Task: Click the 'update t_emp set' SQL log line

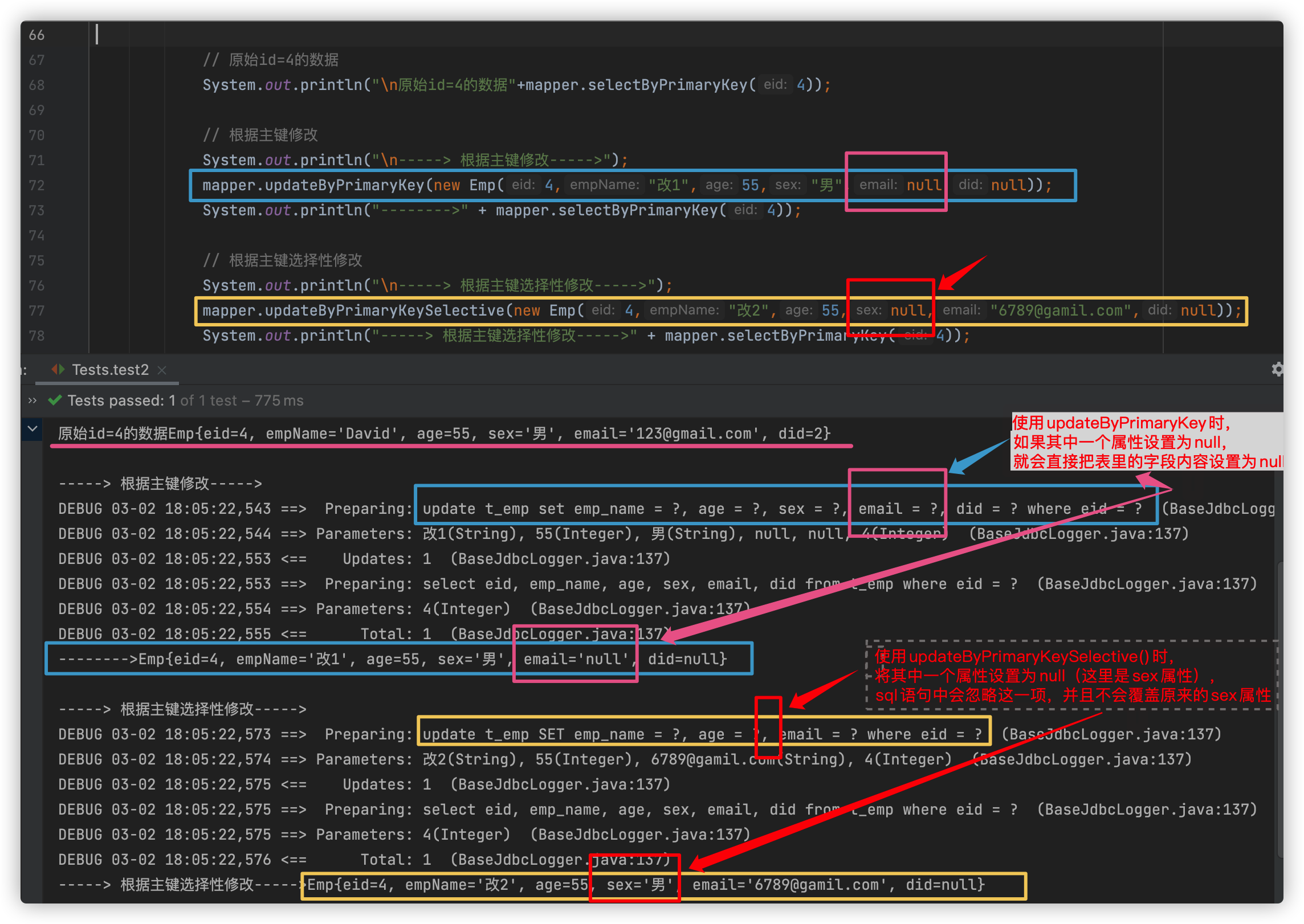Action: pos(570,509)
